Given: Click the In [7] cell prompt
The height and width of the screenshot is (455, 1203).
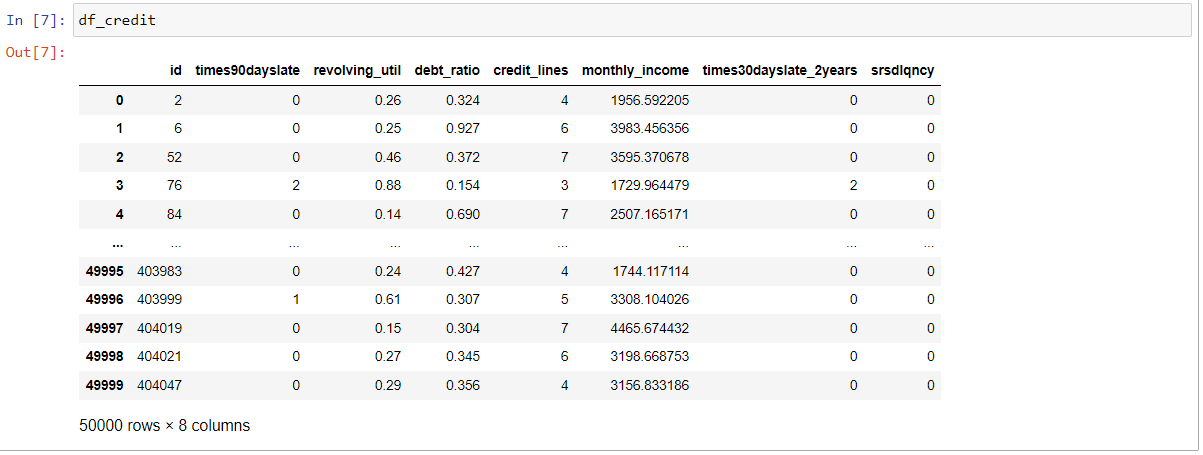Looking at the screenshot, I should 37,20.
